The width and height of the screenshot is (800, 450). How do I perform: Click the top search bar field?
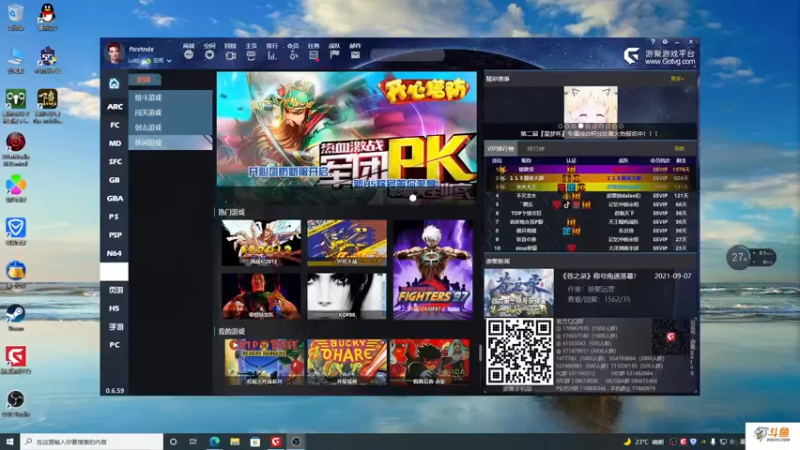pyautogui.click(x=408, y=55)
